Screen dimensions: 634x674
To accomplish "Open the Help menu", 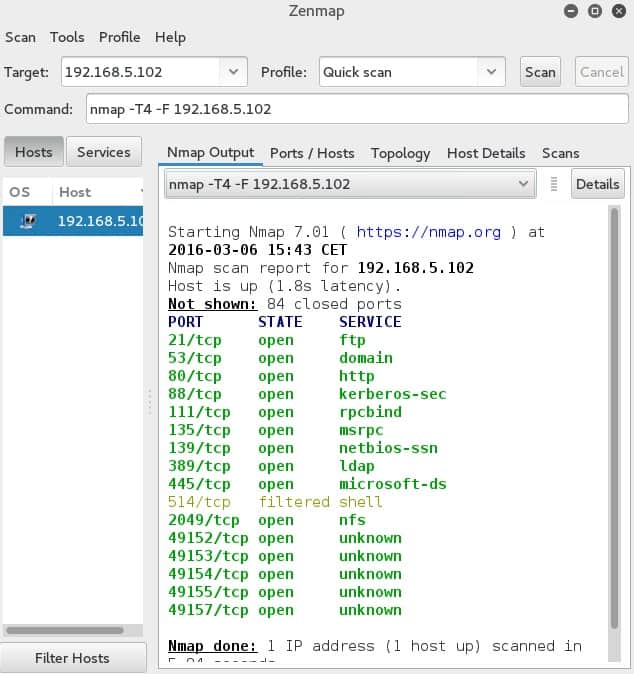I will (x=170, y=37).
